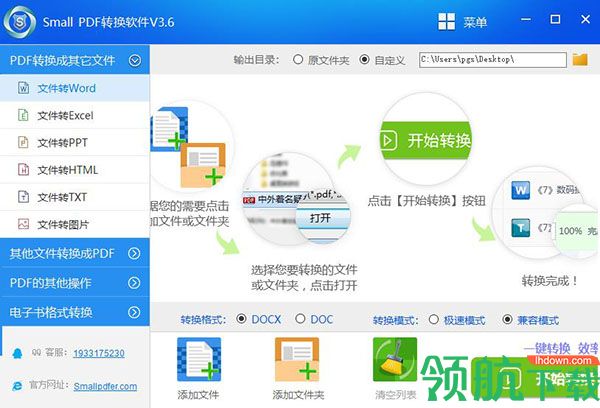
Task: Click the PPT document icon in sidebar
Action: pyautogui.click(x=24, y=142)
